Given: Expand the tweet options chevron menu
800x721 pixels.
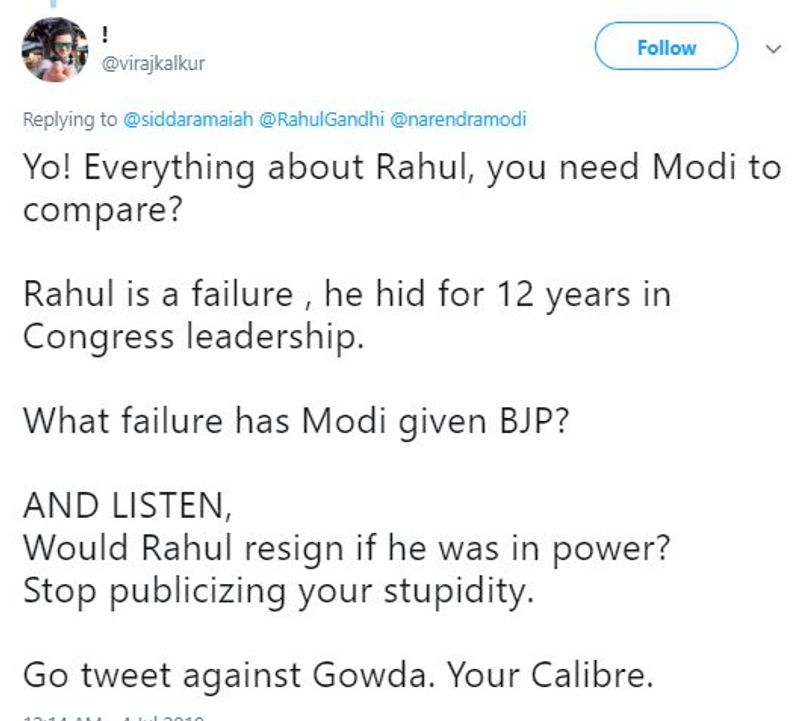Looking at the screenshot, I should tap(773, 49).
